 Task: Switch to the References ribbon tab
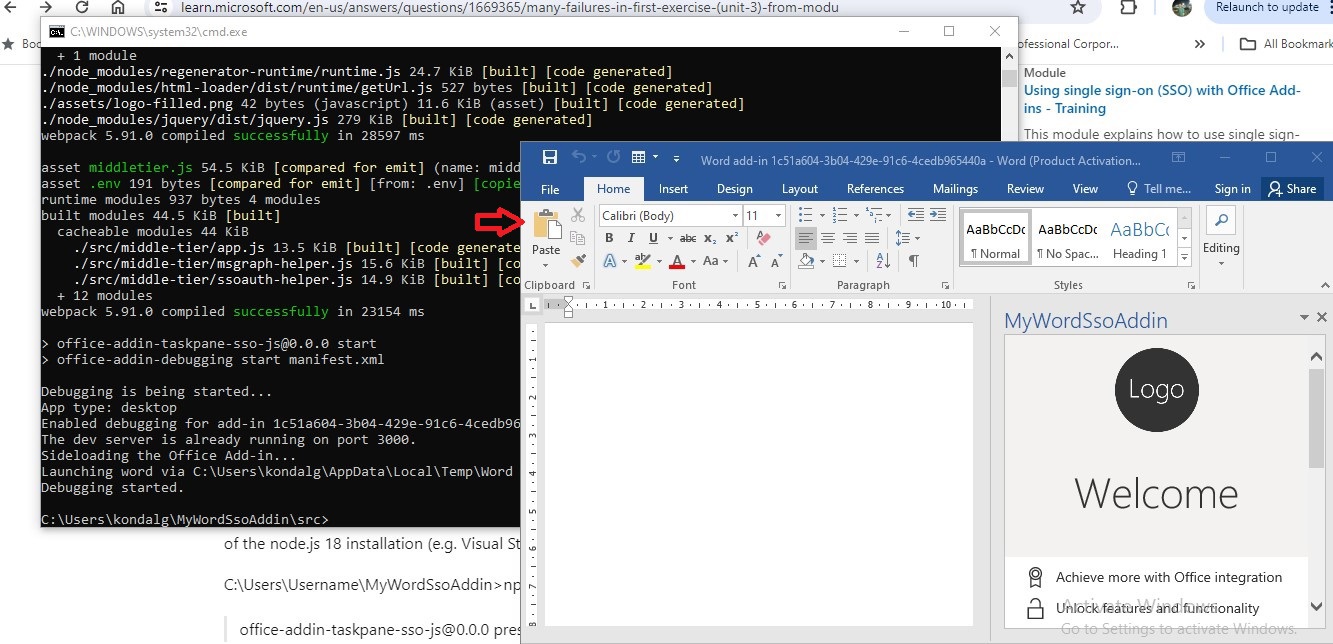pyautogui.click(x=875, y=189)
